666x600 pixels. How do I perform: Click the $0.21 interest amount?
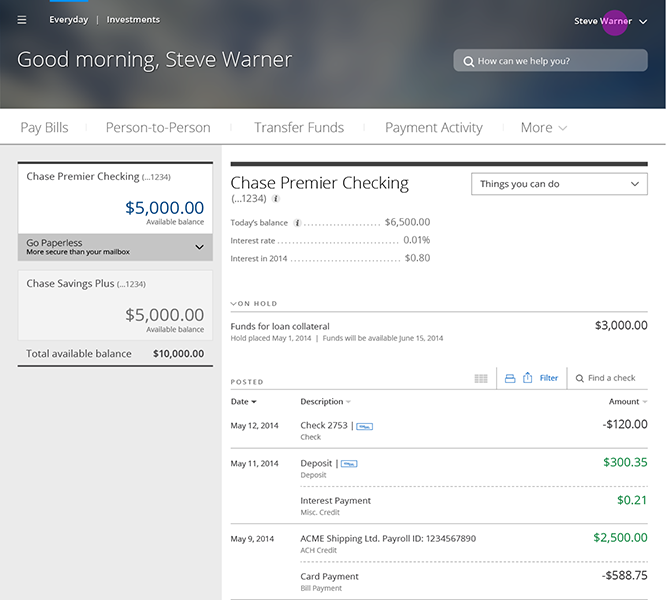(632, 500)
